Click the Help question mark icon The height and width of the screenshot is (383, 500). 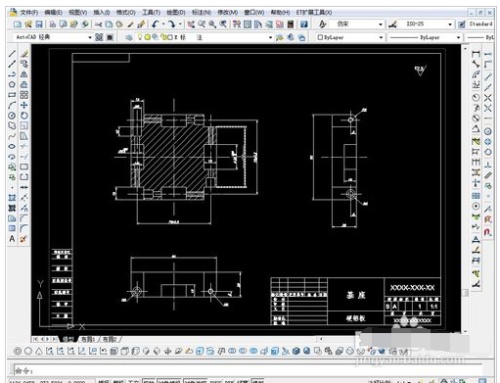coord(304,24)
